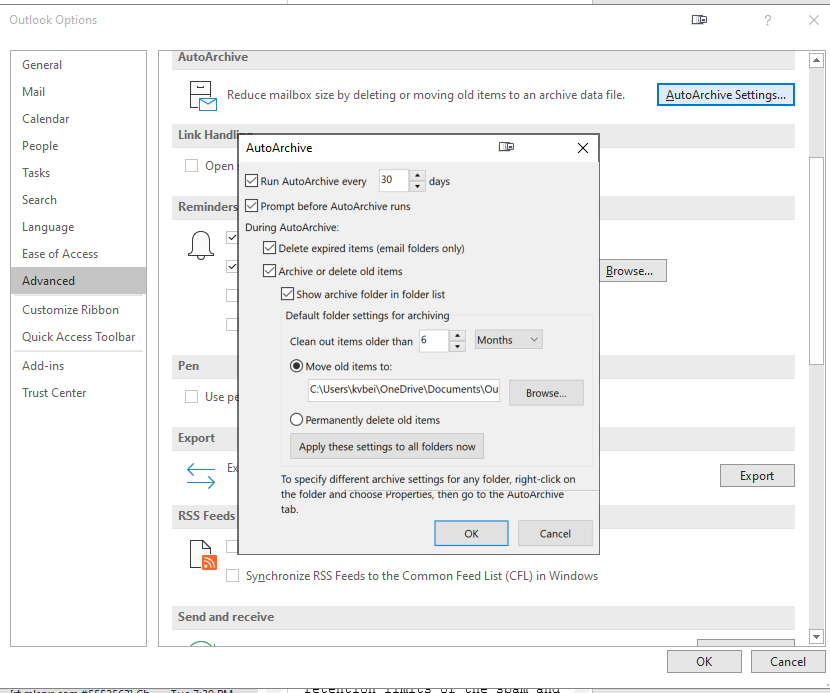Close the Outlook Options window
This screenshot has height=693, width=830.
(814, 20)
